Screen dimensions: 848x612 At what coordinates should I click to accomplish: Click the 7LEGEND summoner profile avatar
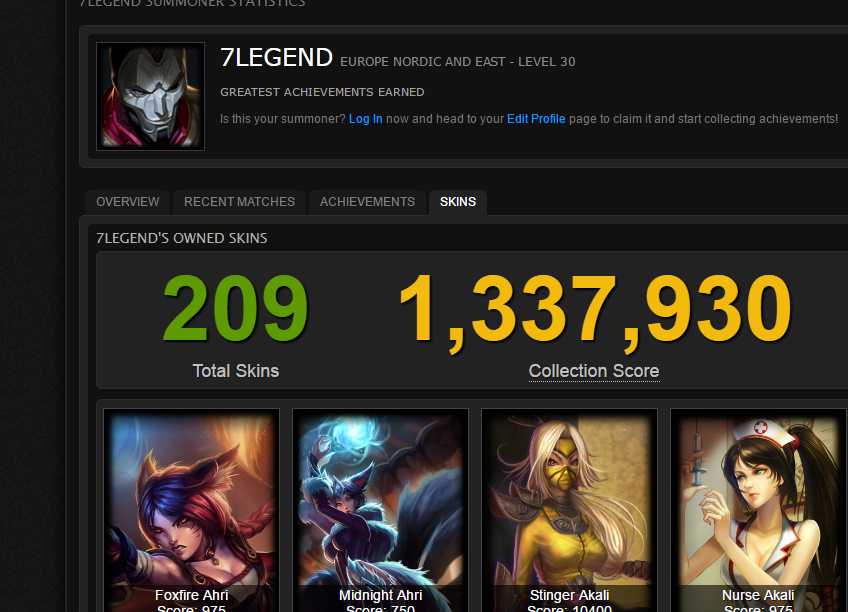tap(150, 96)
